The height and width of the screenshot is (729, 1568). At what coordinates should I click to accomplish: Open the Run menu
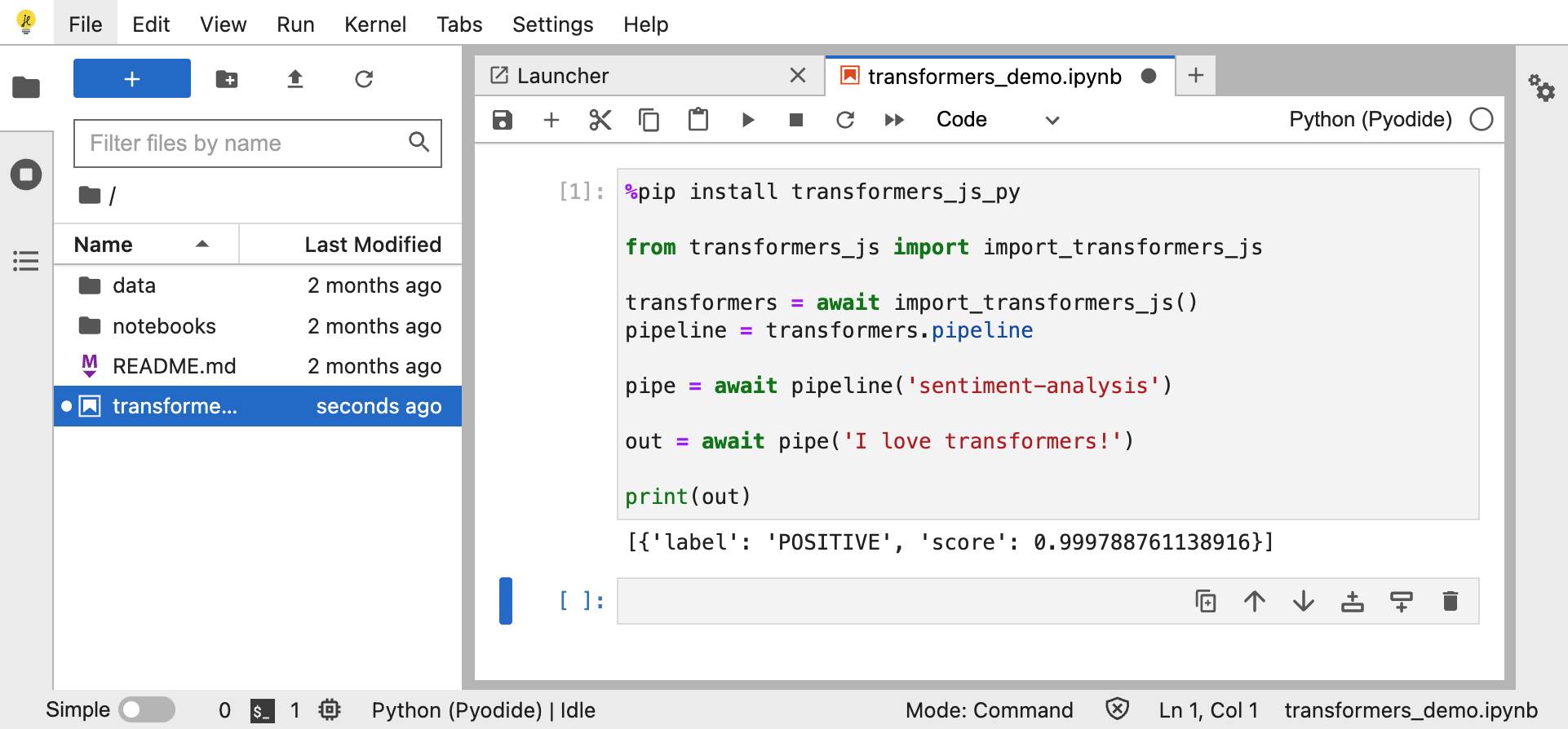coord(295,24)
